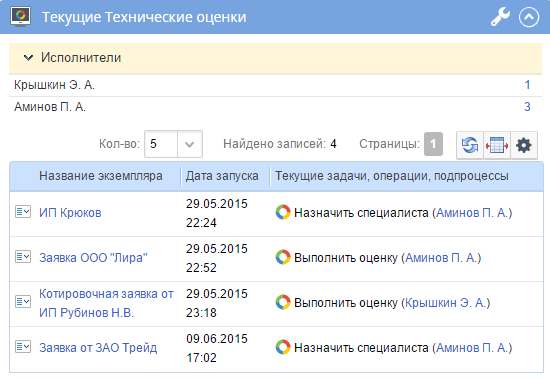Viewport: 550px width, 379px height.
Task: Sort by the Дата запуска column header
Action: (222, 176)
